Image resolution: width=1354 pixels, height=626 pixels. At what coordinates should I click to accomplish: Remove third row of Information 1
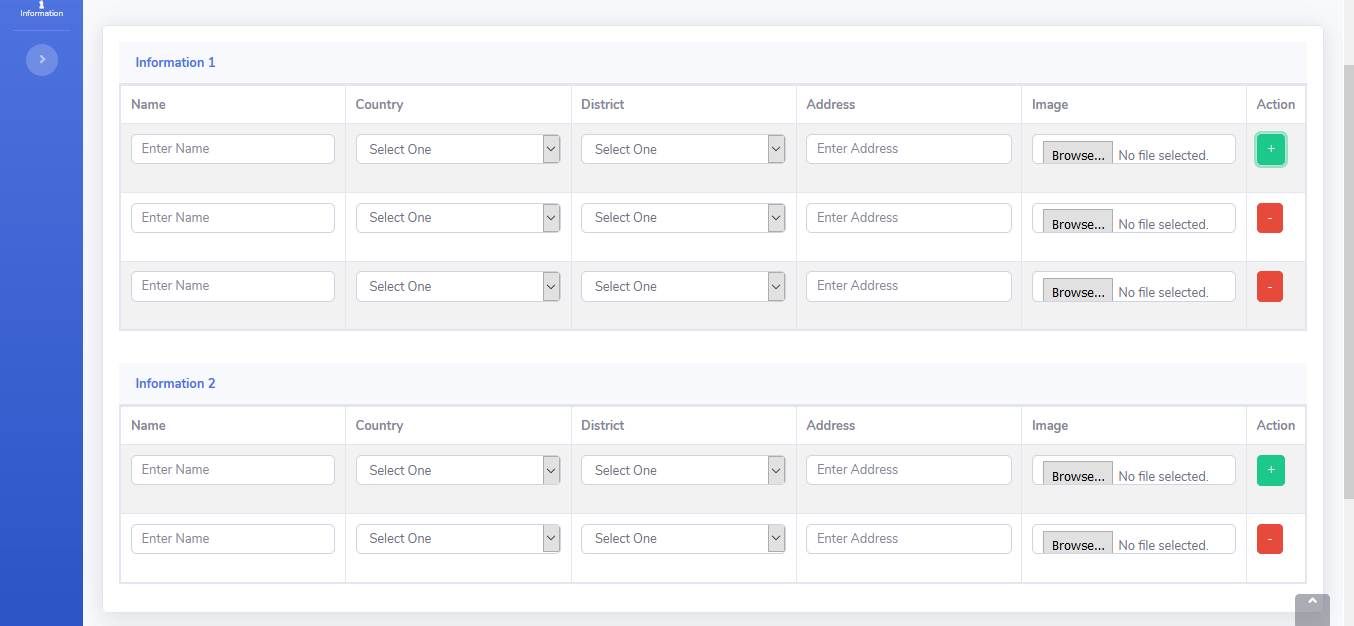(x=1269, y=287)
